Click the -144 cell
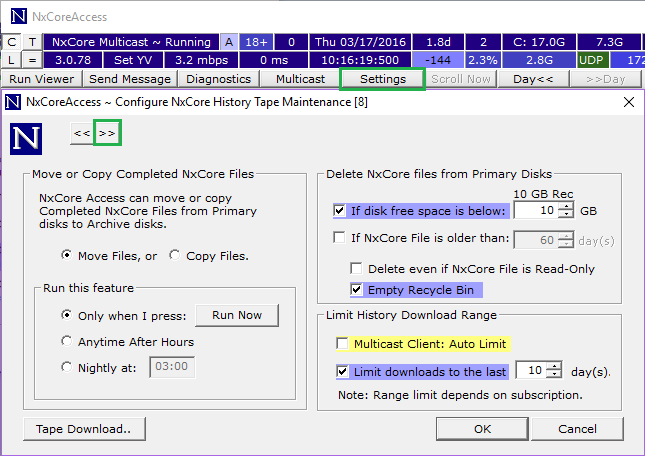Screen dimensions: 645x456 [x=438, y=60]
